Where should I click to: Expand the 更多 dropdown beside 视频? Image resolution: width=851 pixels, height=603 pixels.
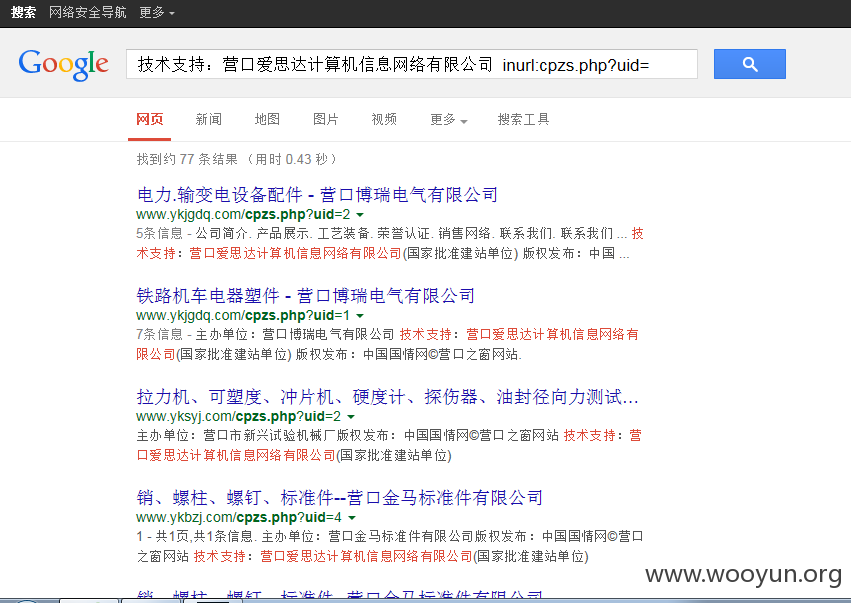pos(448,119)
